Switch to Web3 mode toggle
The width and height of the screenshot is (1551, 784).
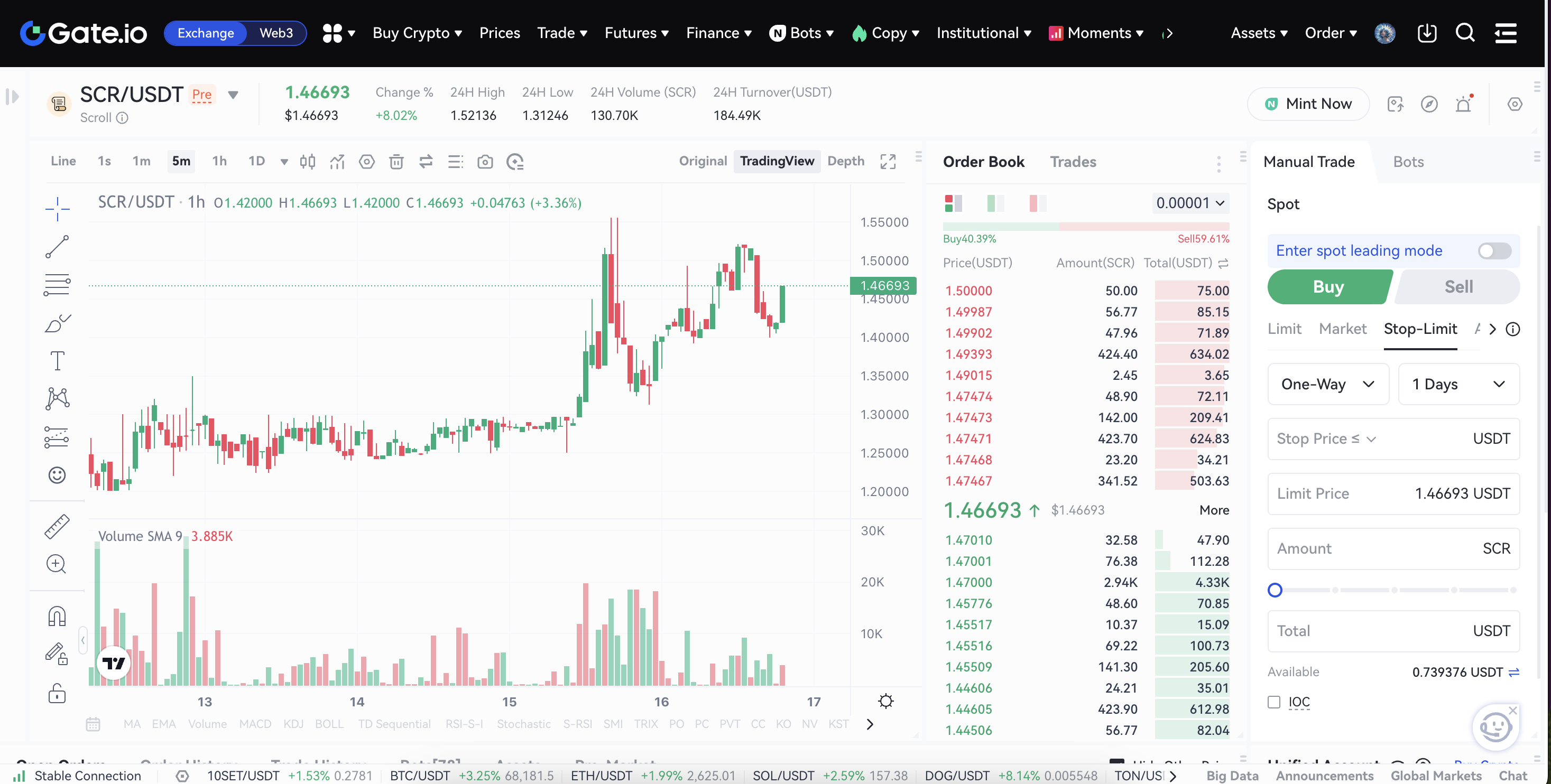[276, 33]
